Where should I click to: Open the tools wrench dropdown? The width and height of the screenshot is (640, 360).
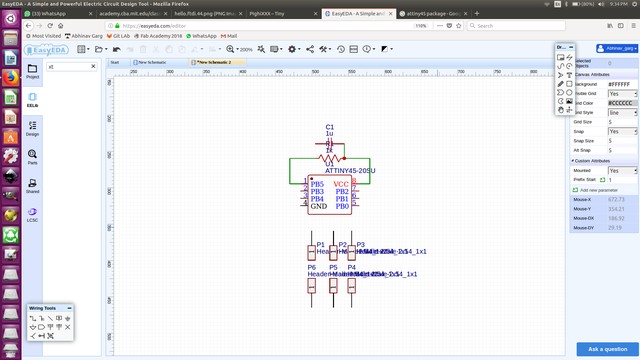(325, 49)
